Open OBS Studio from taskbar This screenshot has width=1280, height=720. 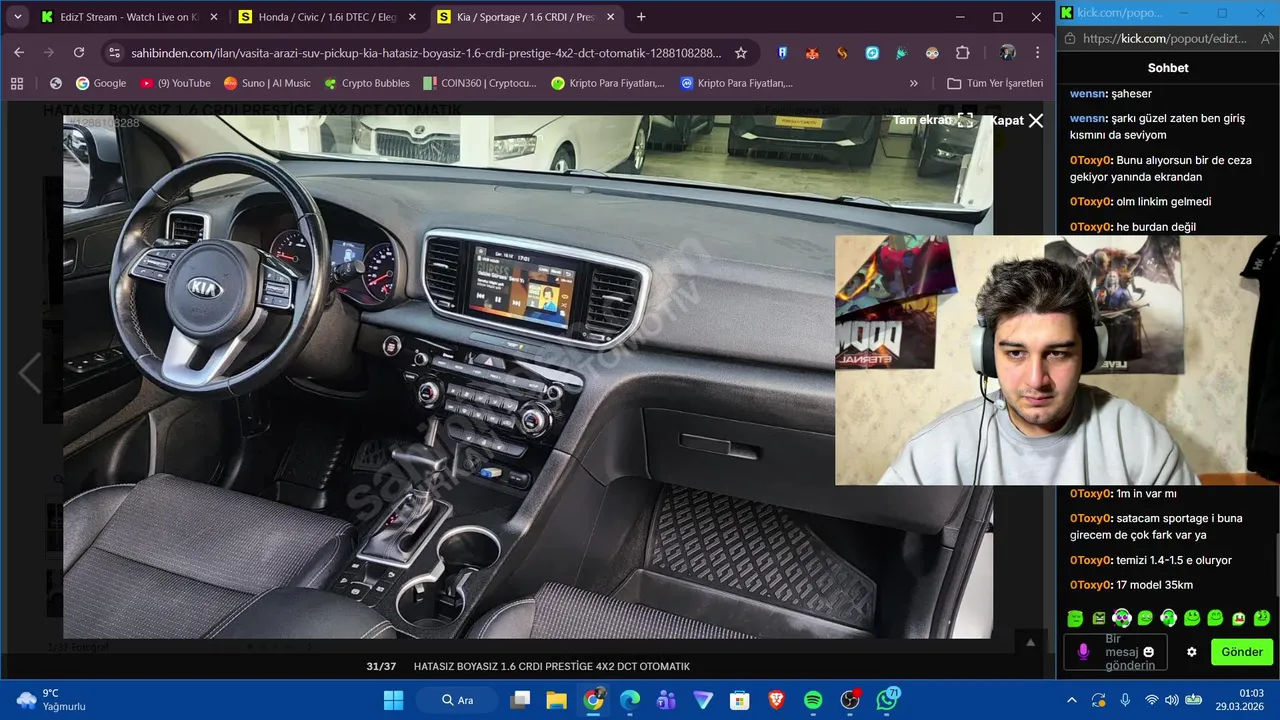pyautogui.click(x=851, y=700)
